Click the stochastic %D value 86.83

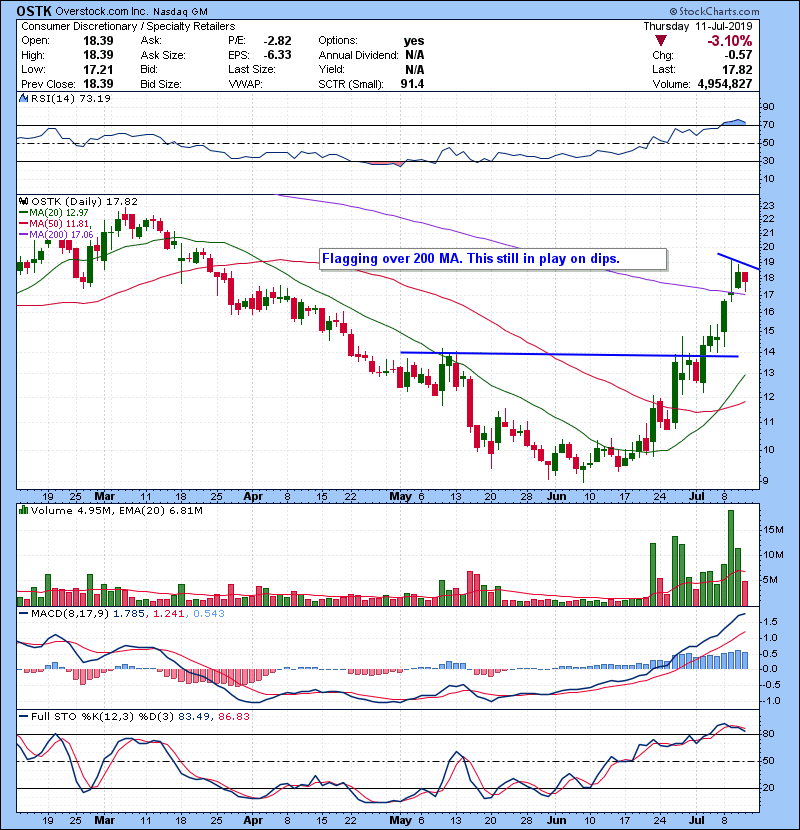coord(233,716)
